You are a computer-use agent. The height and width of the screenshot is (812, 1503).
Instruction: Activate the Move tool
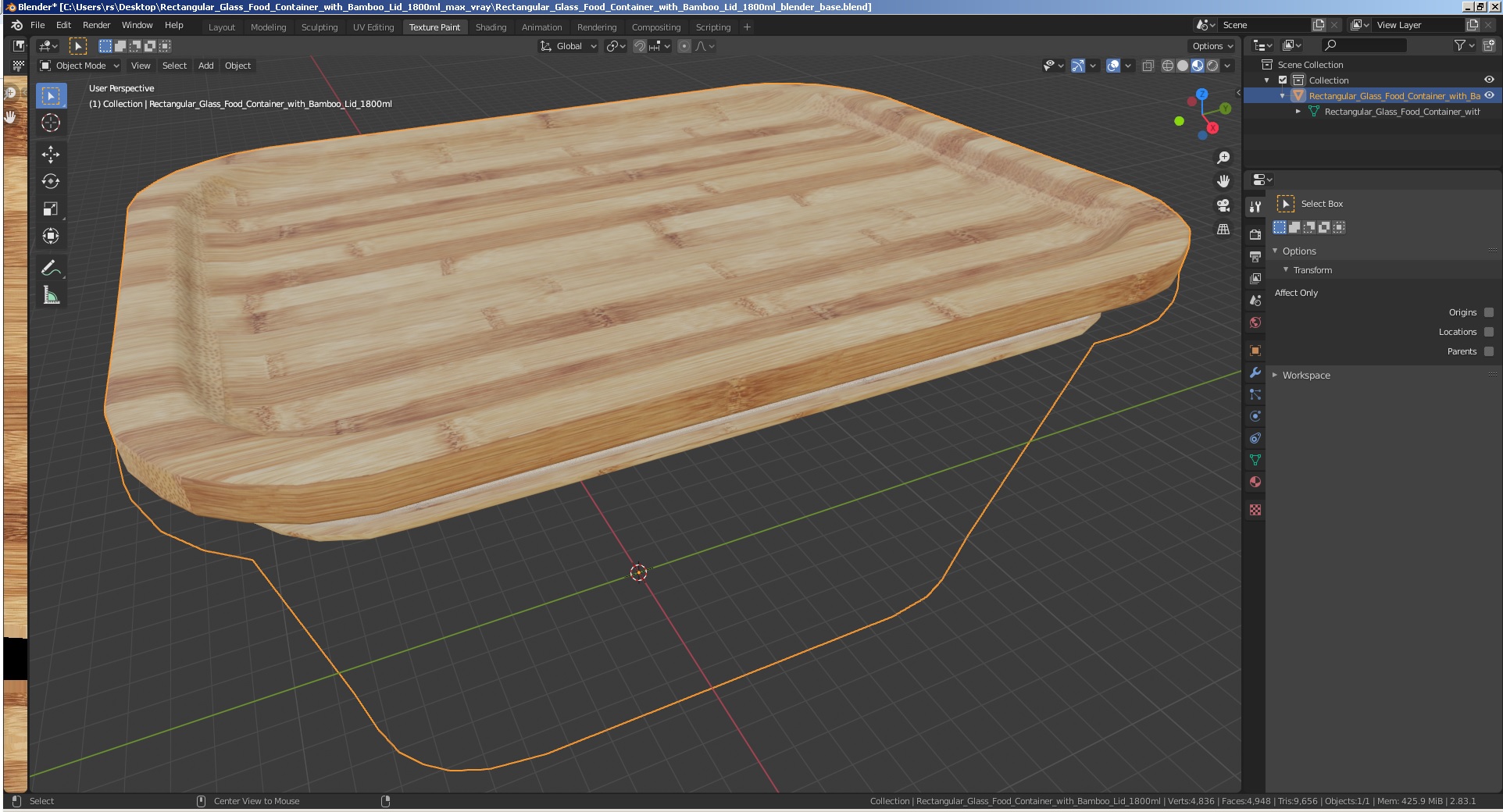[51, 154]
